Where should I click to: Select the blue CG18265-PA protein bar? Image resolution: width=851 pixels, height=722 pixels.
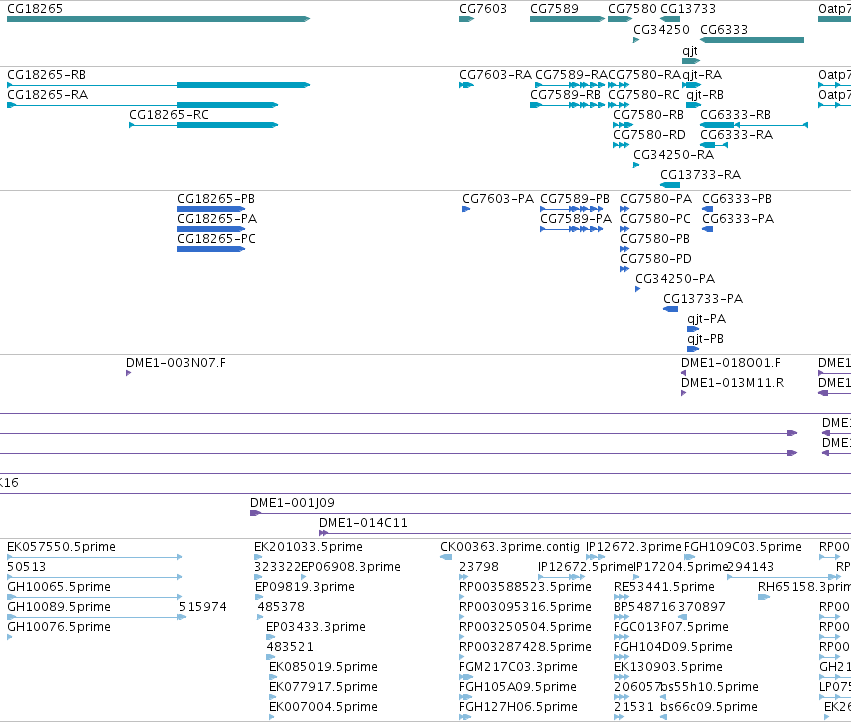click(x=211, y=229)
